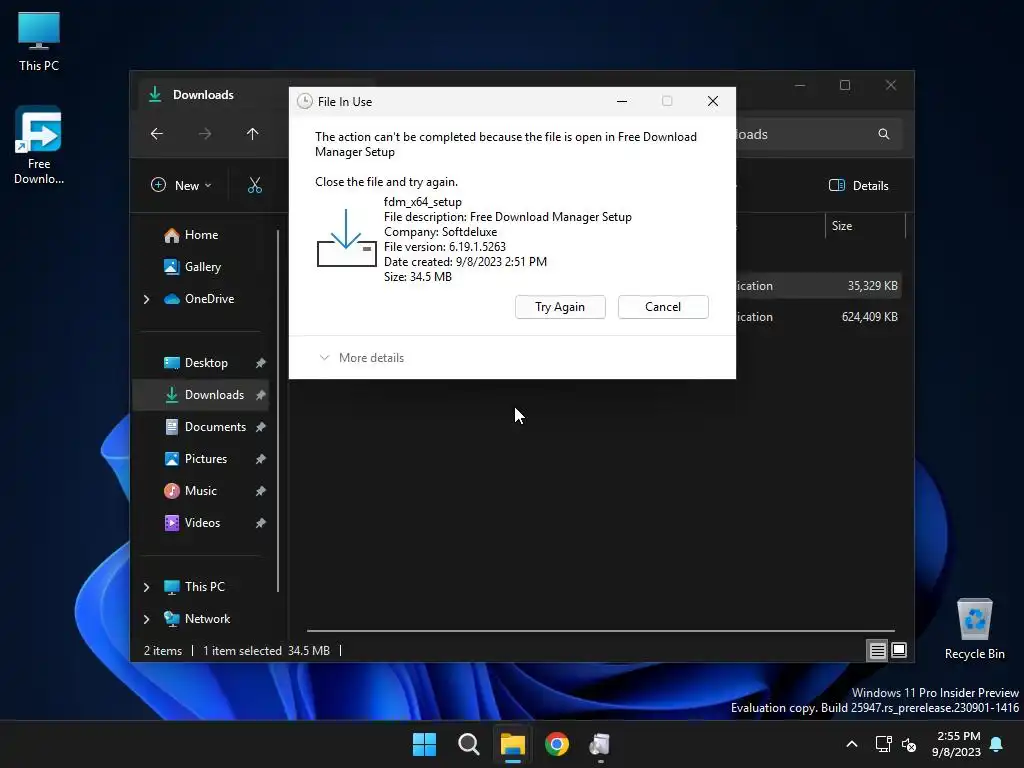Go back in File Explorer
This screenshot has height=768, width=1024.
pos(157,134)
